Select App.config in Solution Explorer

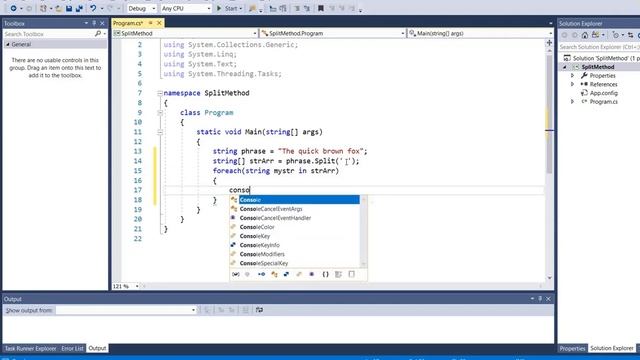(x=604, y=93)
